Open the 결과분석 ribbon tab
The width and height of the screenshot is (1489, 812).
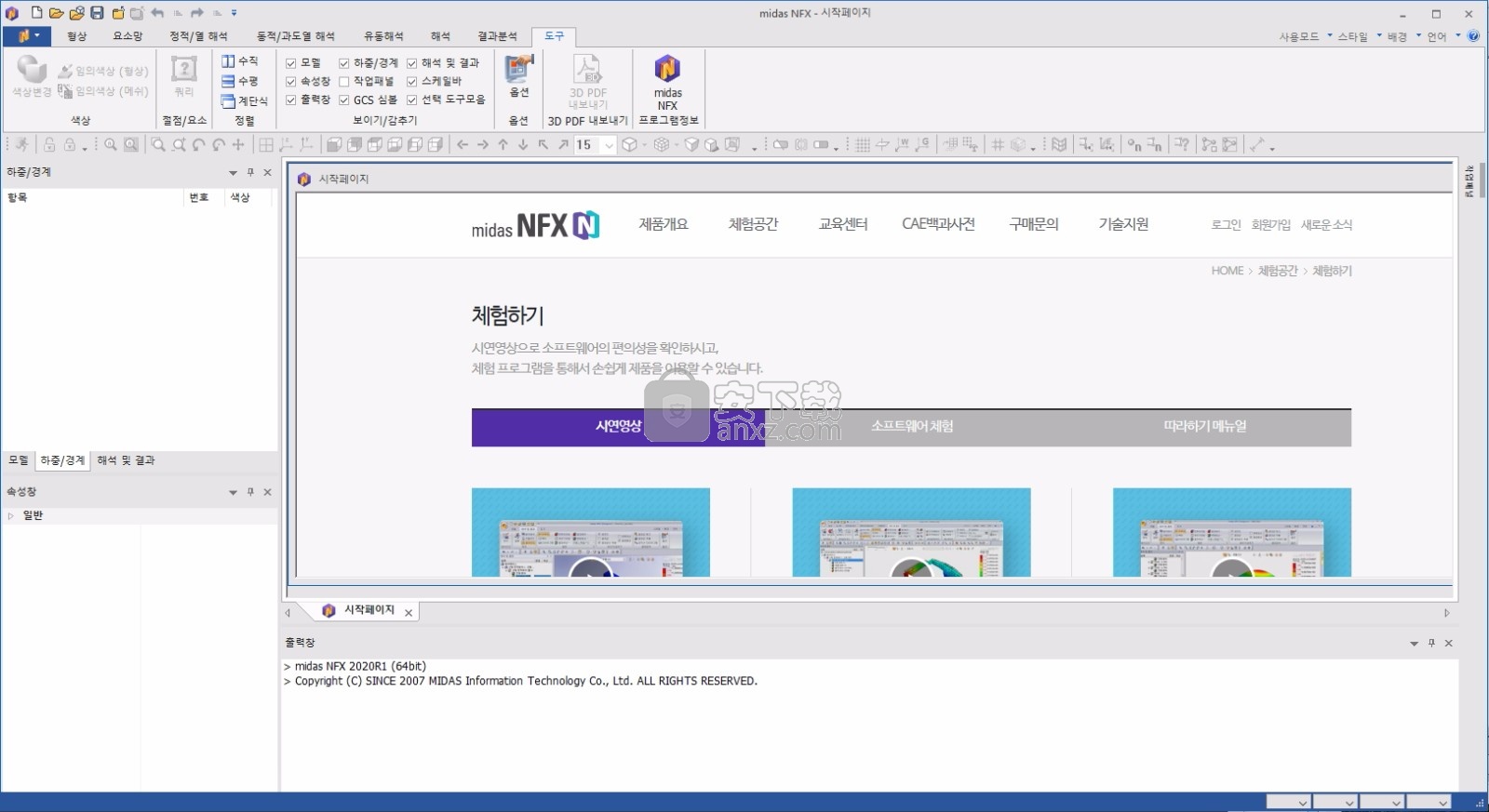point(497,36)
